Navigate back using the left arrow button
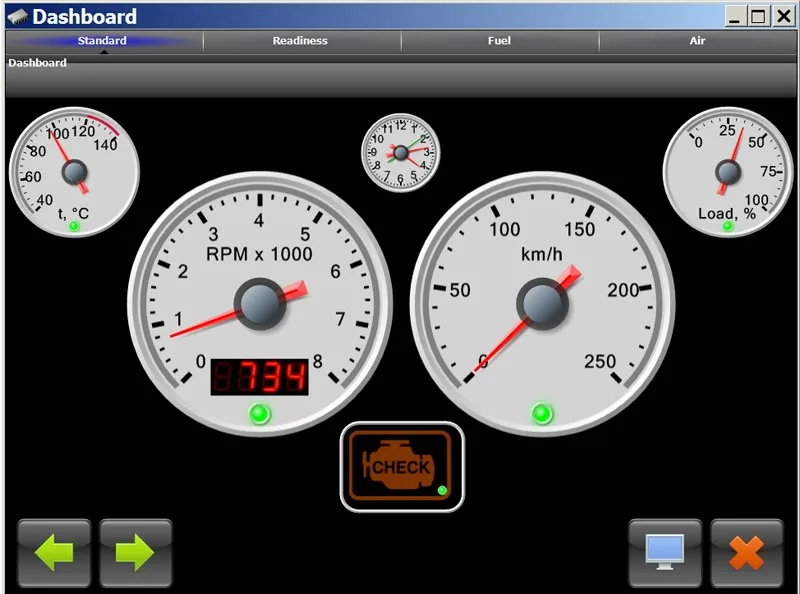This screenshot has height=594, width=800. (x=55, y=553)
